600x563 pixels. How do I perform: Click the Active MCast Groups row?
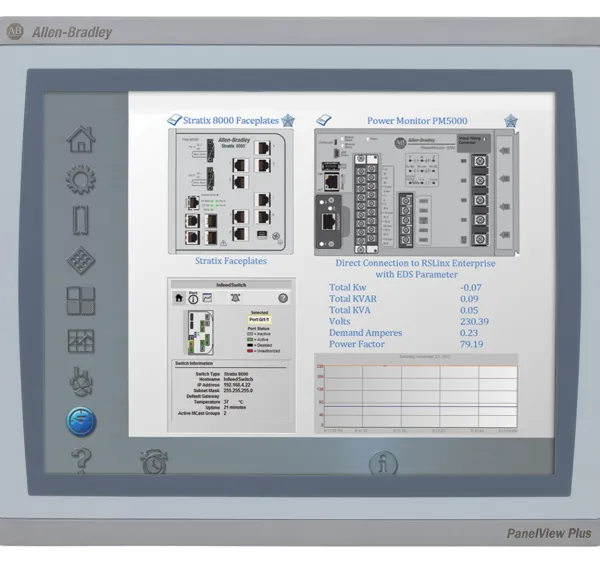[202, 413]
